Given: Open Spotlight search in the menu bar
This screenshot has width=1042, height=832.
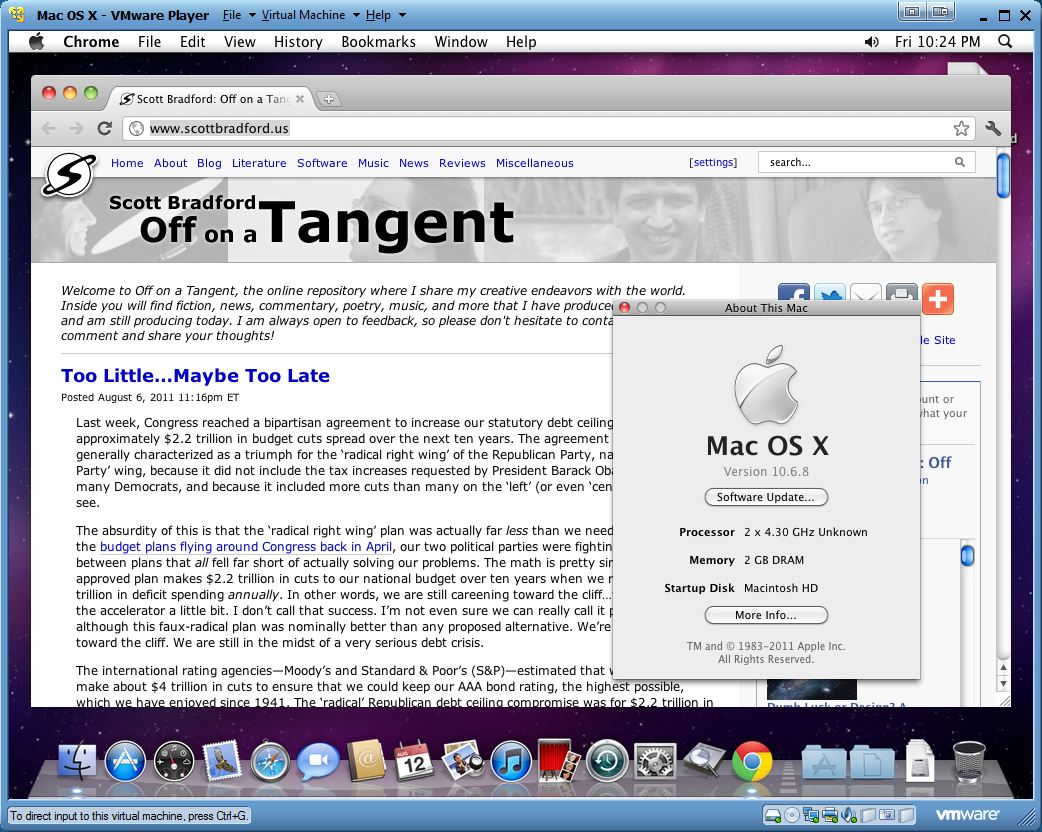Looking at the screenshot, I should (1004, 42).
